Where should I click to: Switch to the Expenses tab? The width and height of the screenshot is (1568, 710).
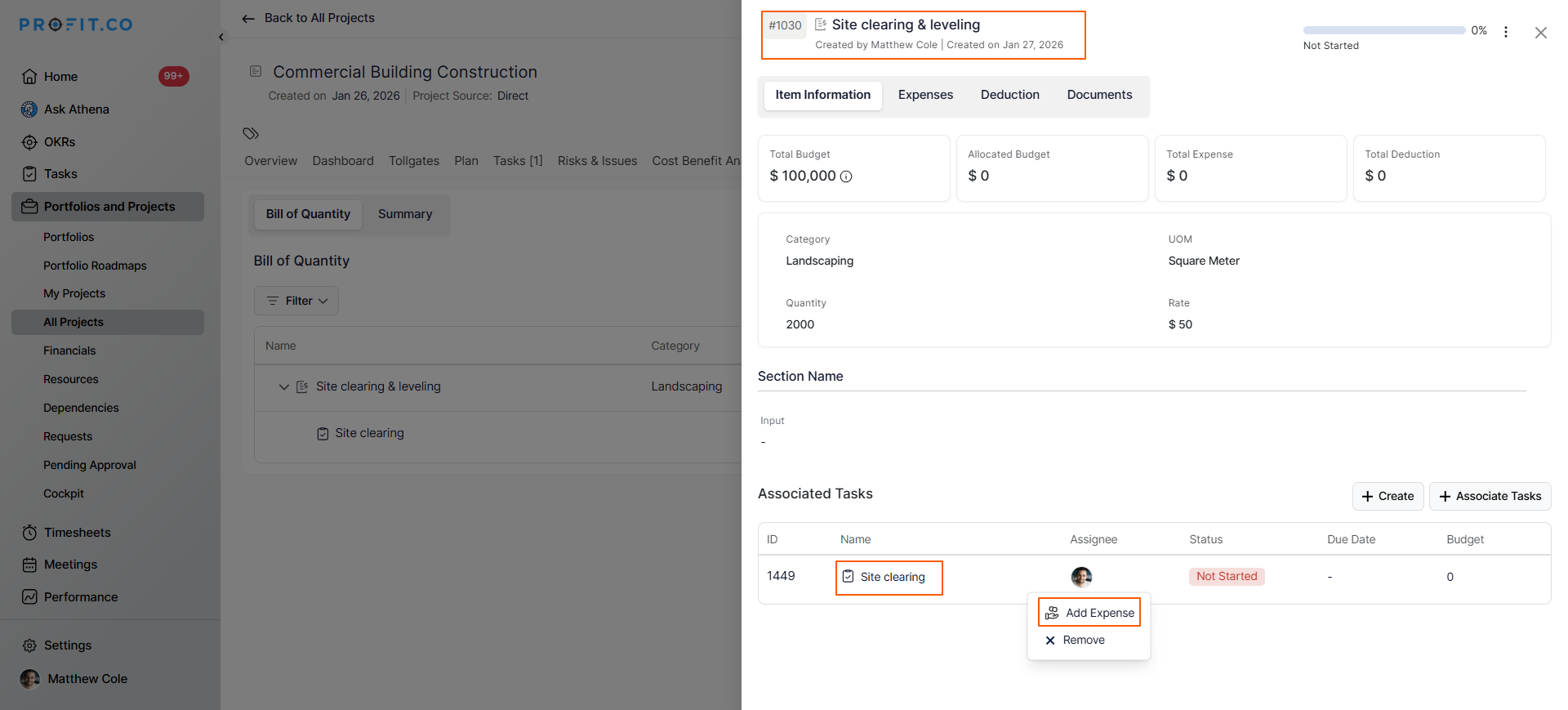pyautogui.click(x=925, y=95)
